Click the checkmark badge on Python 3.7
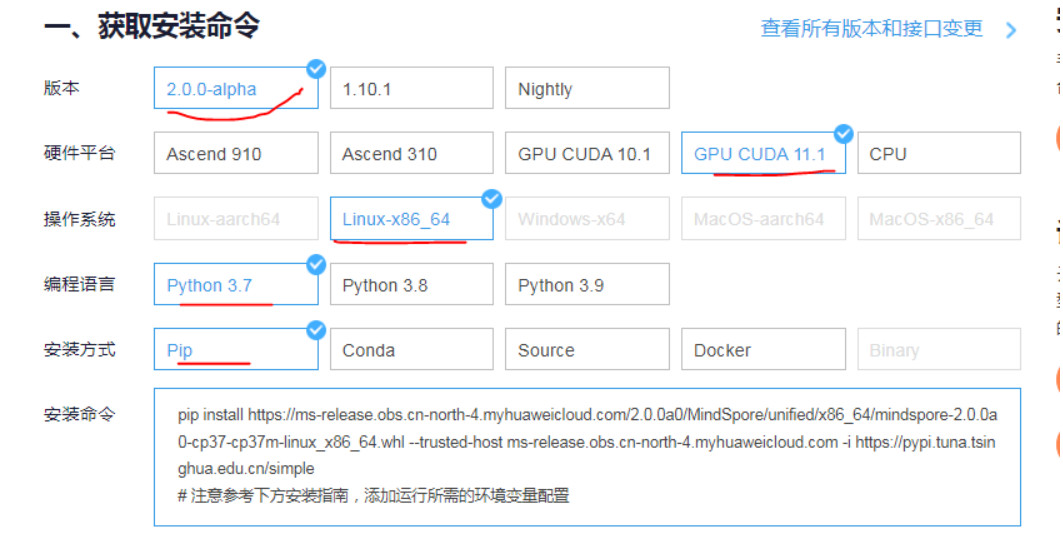The height and width of the screenshot is (533, 1063). (x=316, y=265)
